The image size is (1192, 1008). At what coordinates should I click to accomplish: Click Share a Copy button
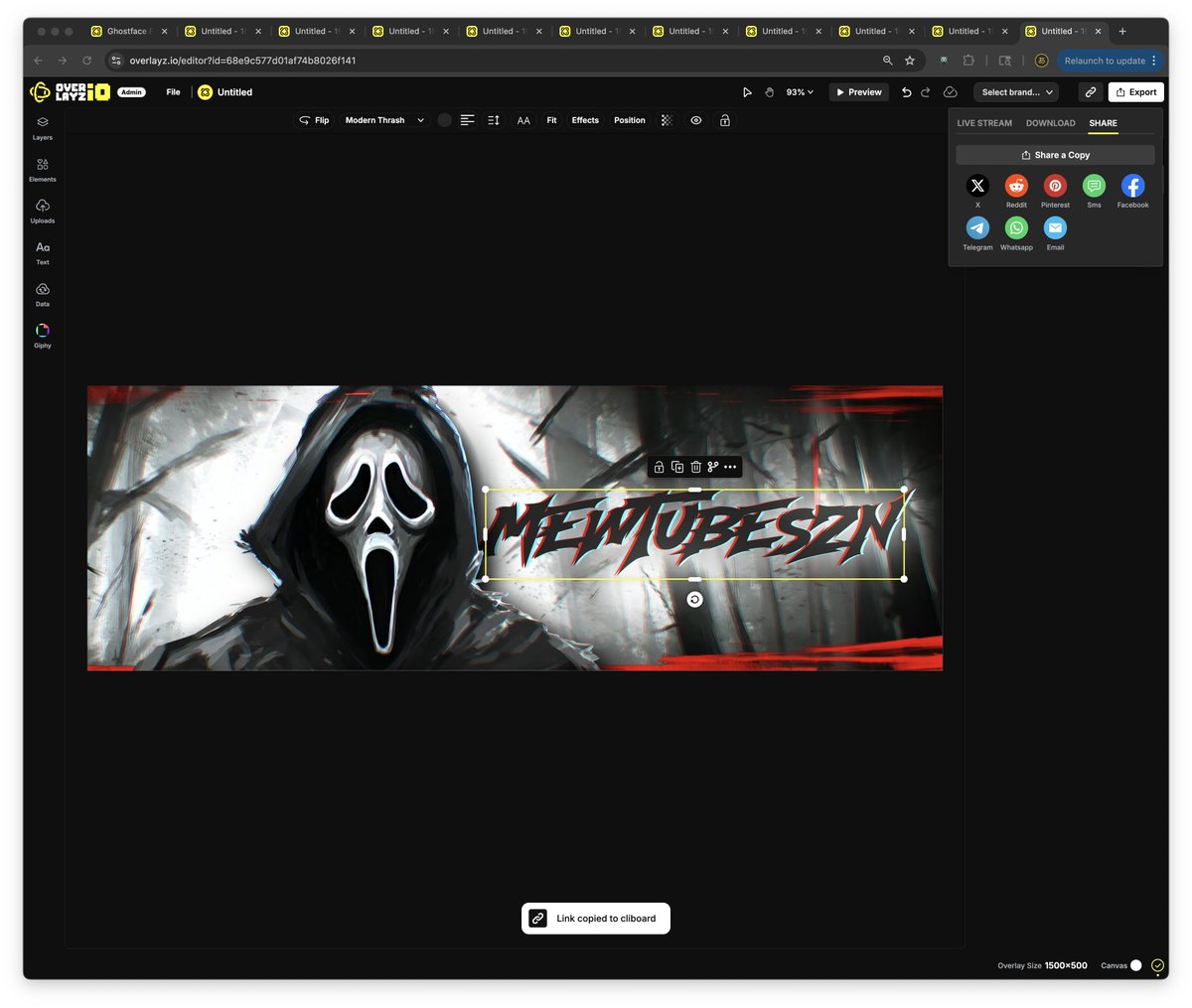click(x=1055, y=155)
